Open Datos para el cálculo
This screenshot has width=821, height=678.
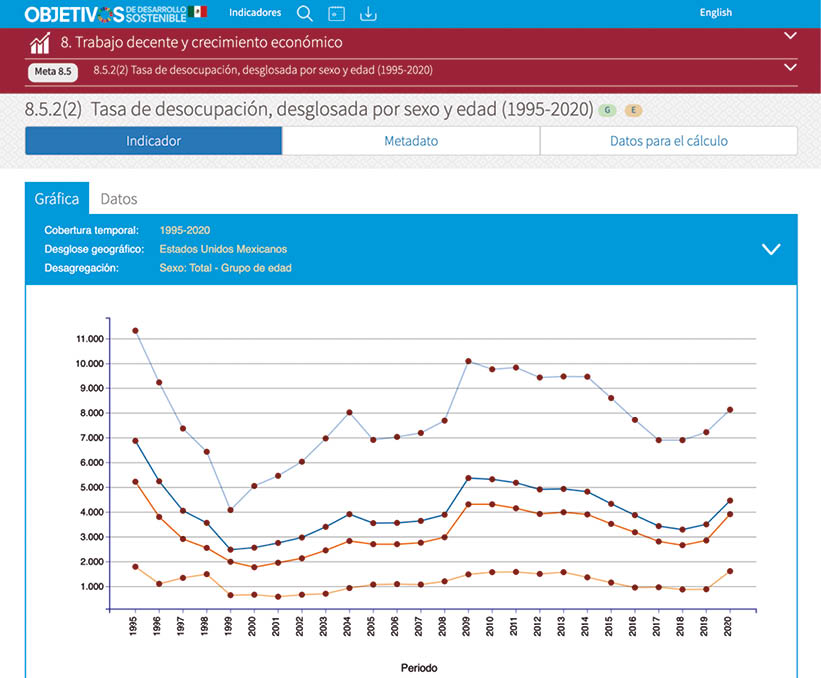point(668,141)
